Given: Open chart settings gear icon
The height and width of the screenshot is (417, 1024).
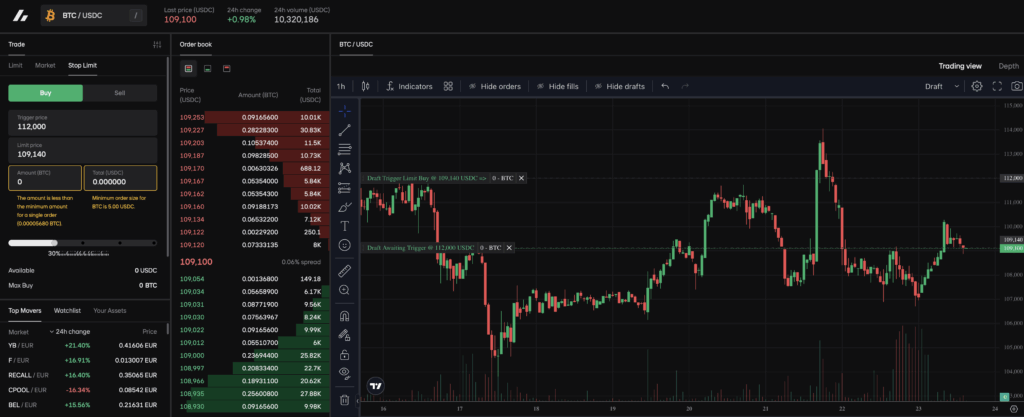Looking at the screenshot, I should click(x=977, y=86).
